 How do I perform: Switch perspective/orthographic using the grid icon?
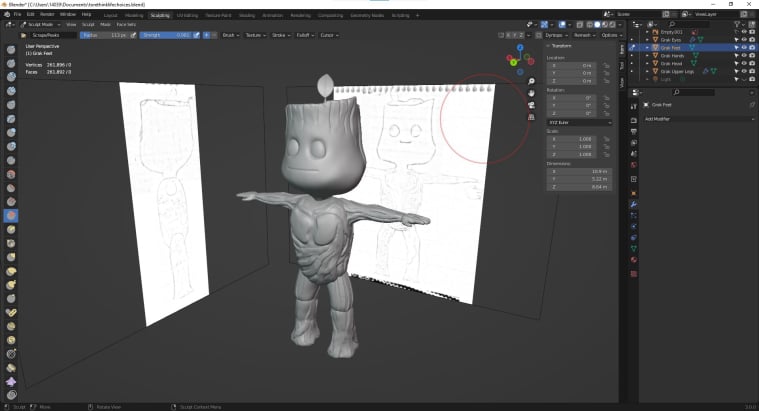[531, 117]
